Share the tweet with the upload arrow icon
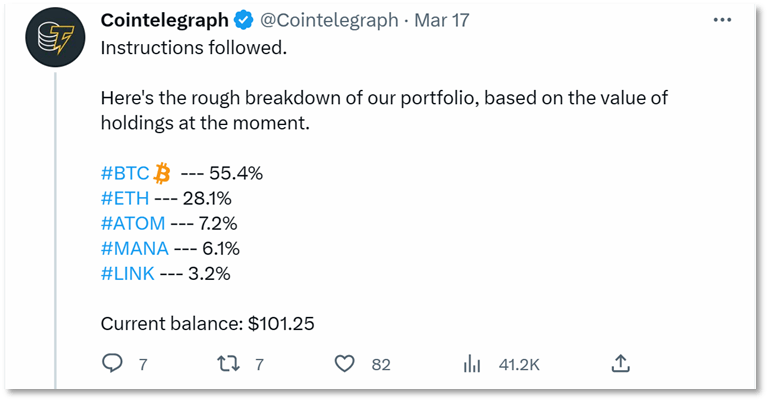769x402 pixels. (619, 364)
